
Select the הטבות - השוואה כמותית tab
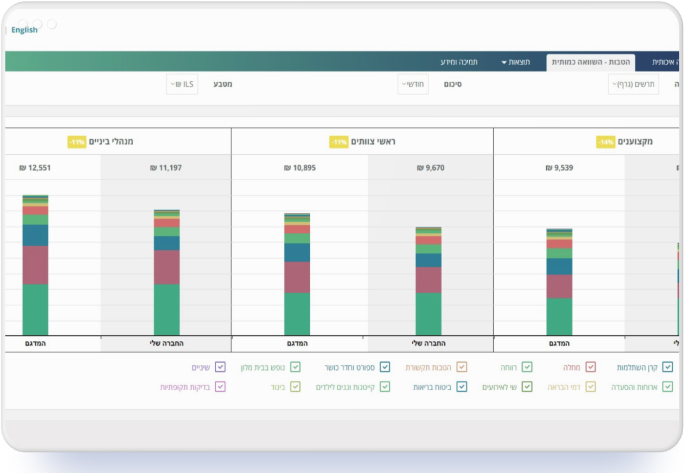click(589, 62)
